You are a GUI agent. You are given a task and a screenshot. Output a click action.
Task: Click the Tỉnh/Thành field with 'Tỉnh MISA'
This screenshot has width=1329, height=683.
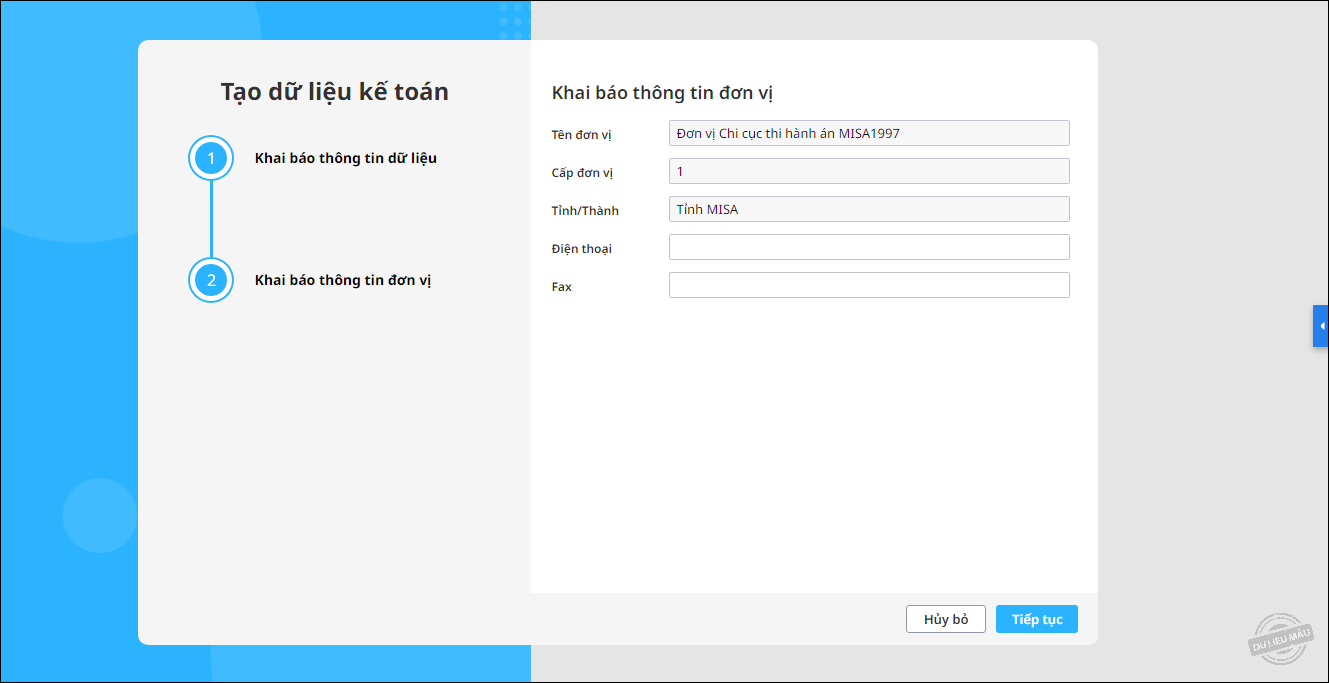[869, 209]
